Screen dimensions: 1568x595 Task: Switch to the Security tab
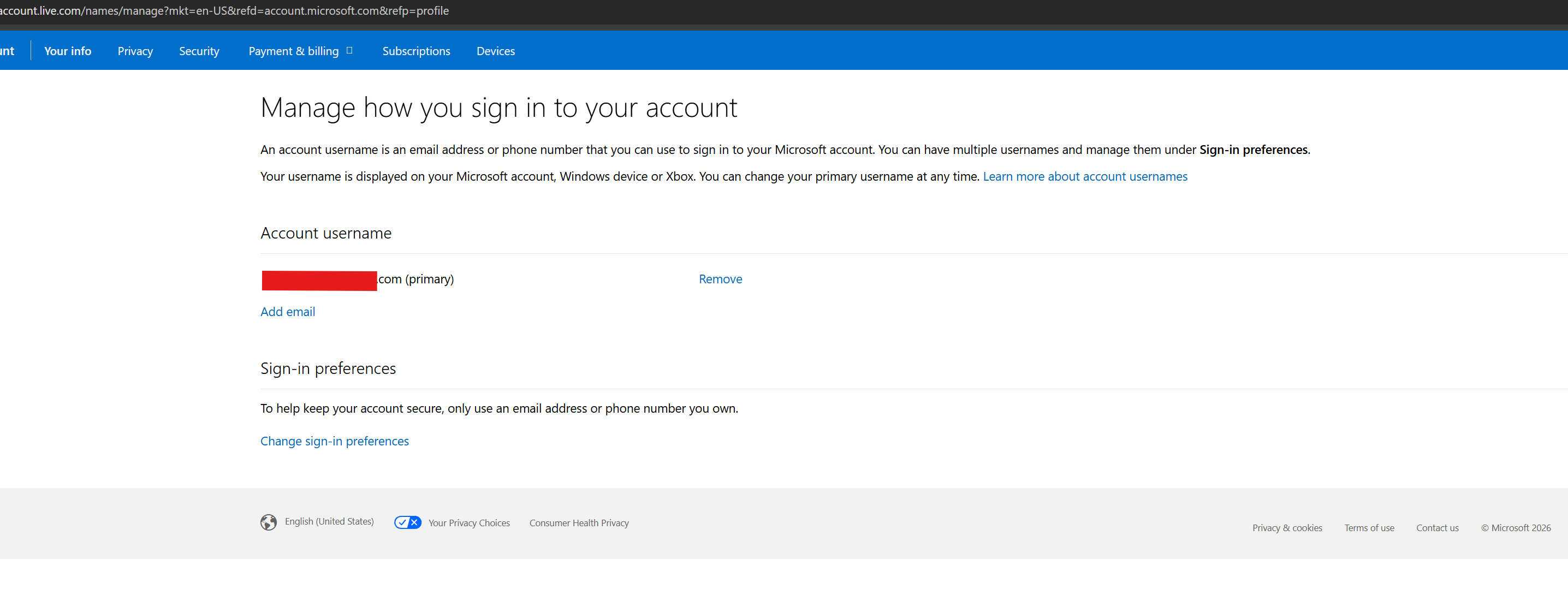(199, 51)
